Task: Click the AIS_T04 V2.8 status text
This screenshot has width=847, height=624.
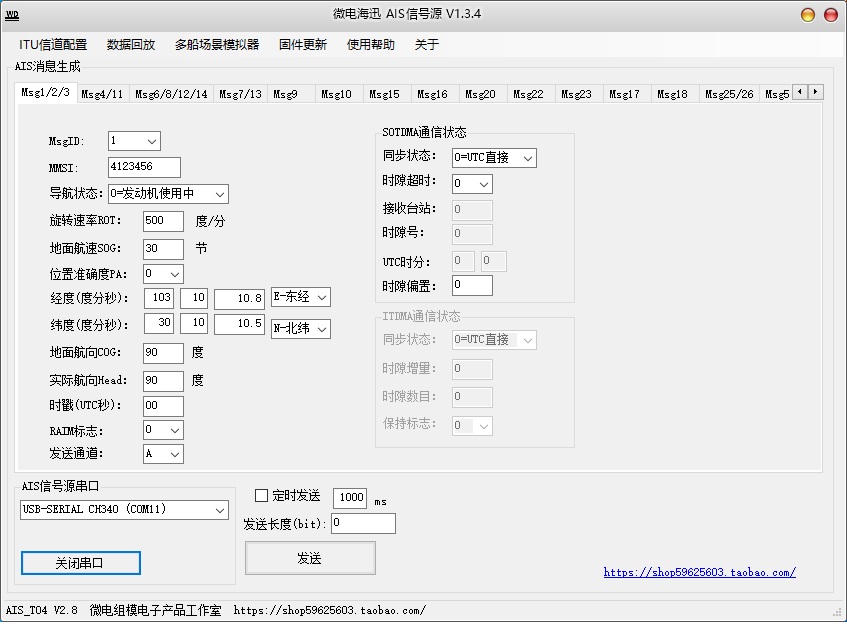Action: [x=42, y=610]
